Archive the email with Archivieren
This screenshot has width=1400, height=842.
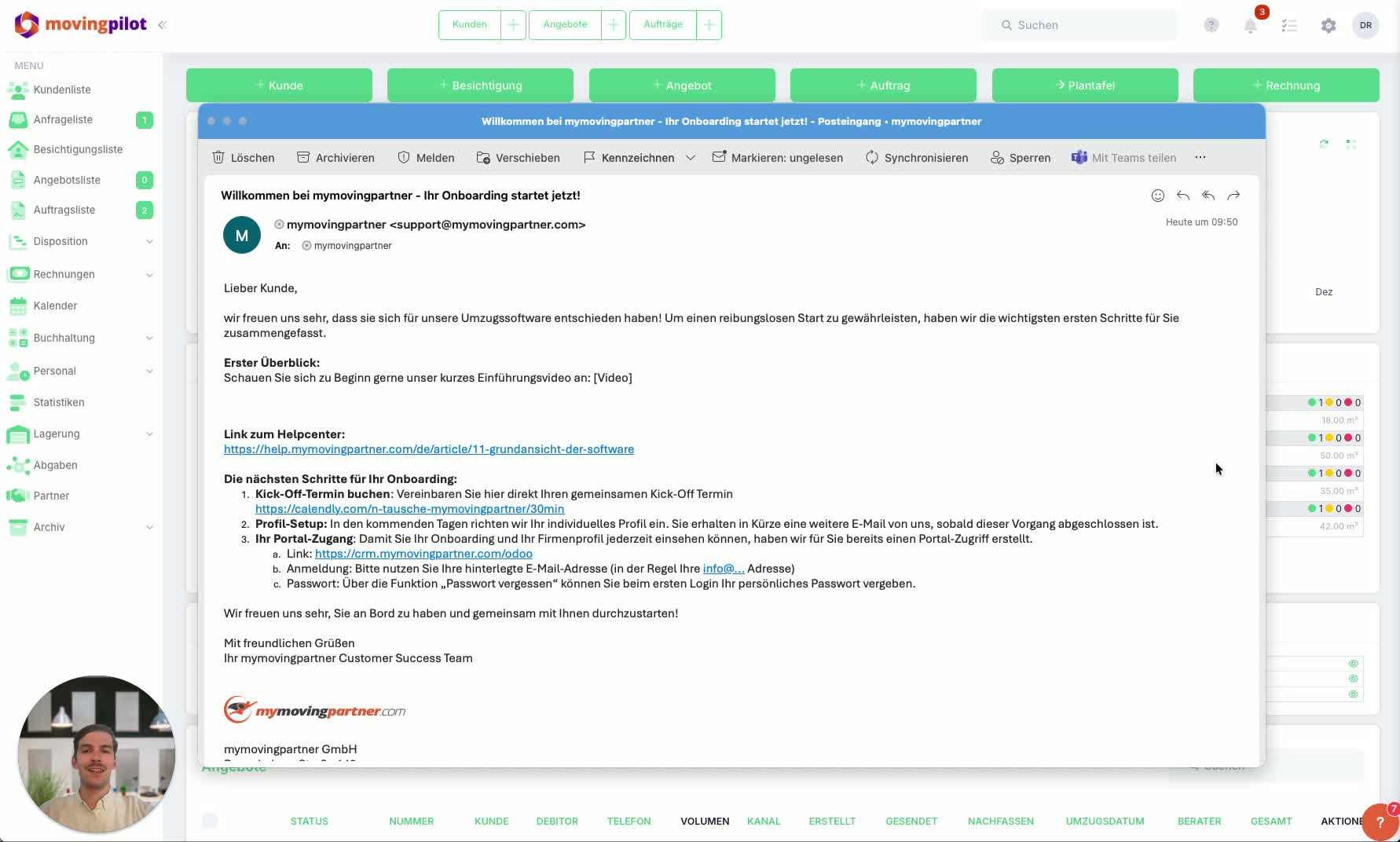pyautogui.click(x=335, y=158)
